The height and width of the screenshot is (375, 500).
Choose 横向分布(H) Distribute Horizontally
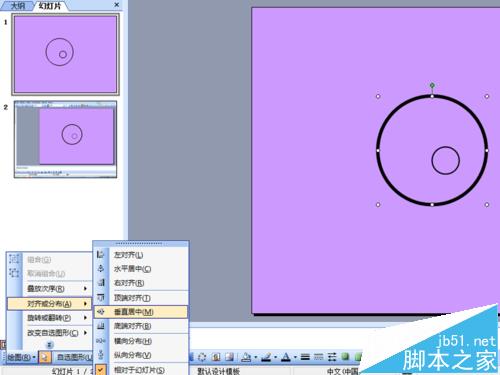(x=141, y=341)
